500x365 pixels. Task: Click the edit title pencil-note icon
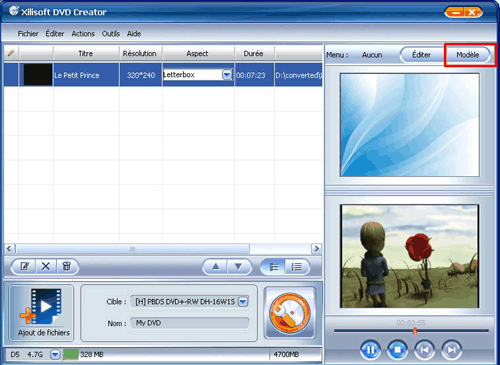pyautogui.click(x=25, y=266)
